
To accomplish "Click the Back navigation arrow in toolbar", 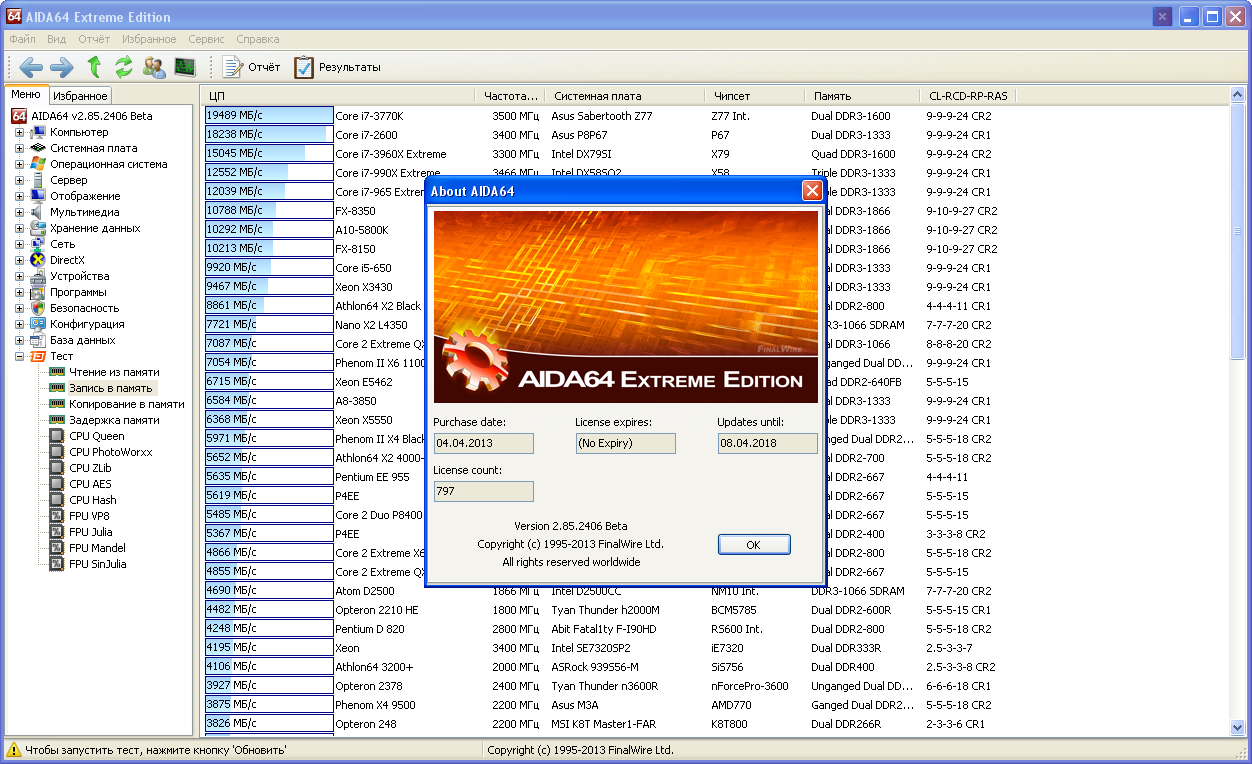I will pos(31,67).
